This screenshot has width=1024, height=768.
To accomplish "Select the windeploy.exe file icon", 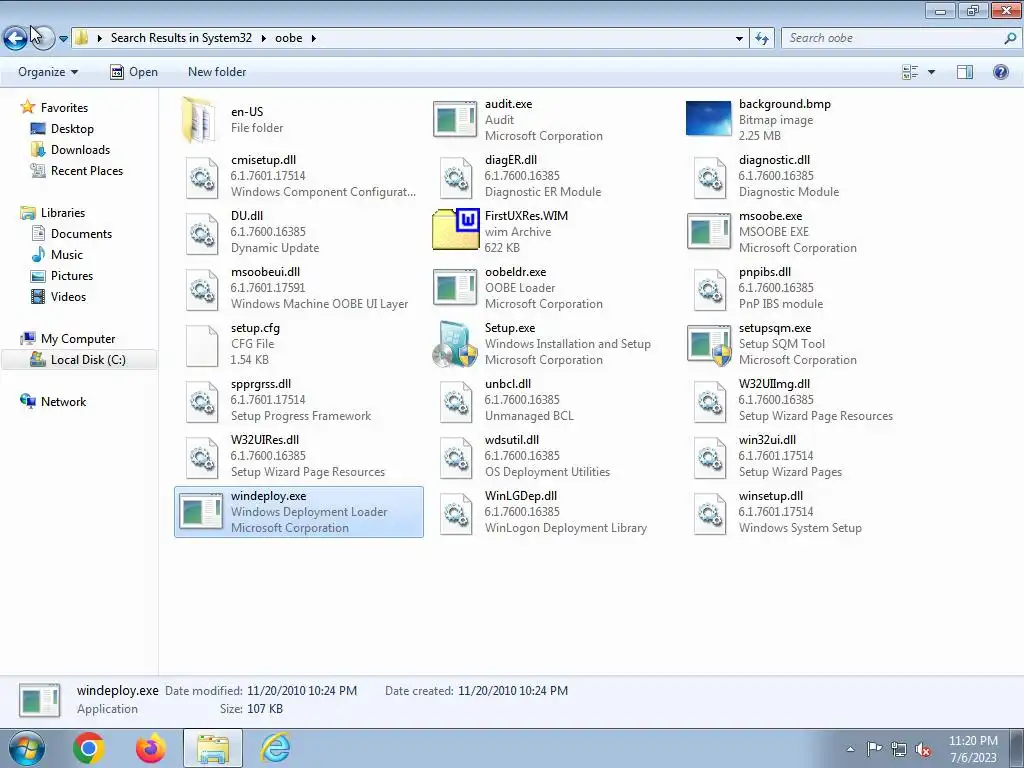I will click(x=201, y=511).
